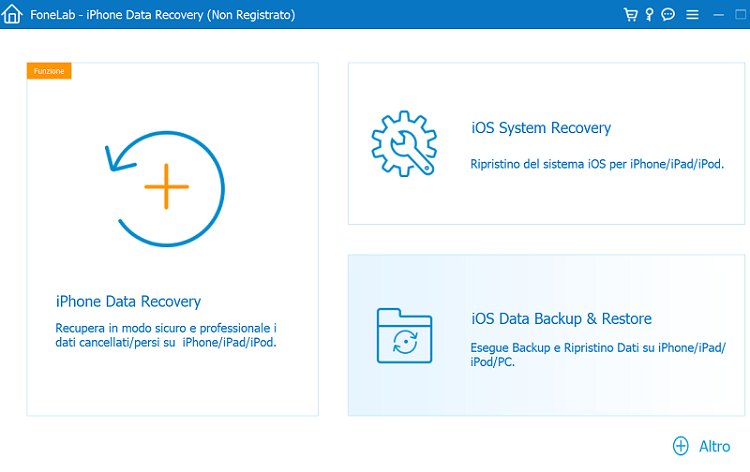Open the feedback chat bubble icon
The height and width of the screenshot is (472, 750).
(x=668, y=15)
